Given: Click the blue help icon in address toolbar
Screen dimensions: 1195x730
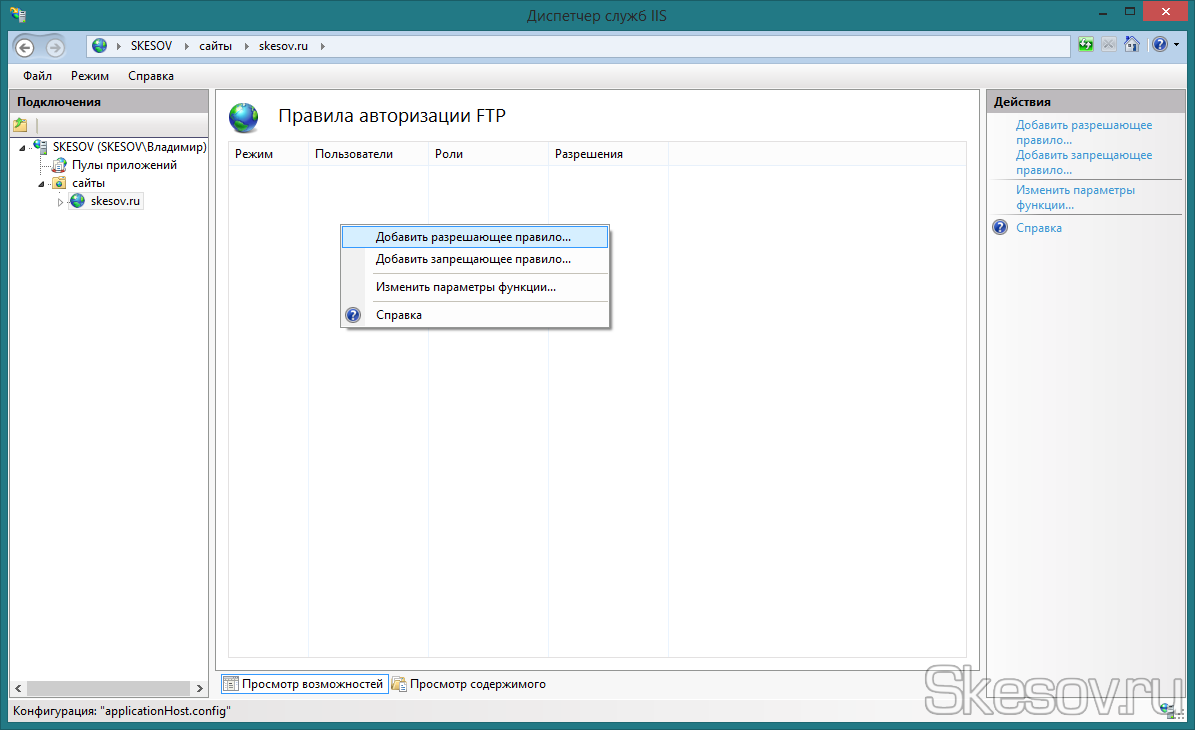Looking at the screenshot, I should coord(1158,45).
